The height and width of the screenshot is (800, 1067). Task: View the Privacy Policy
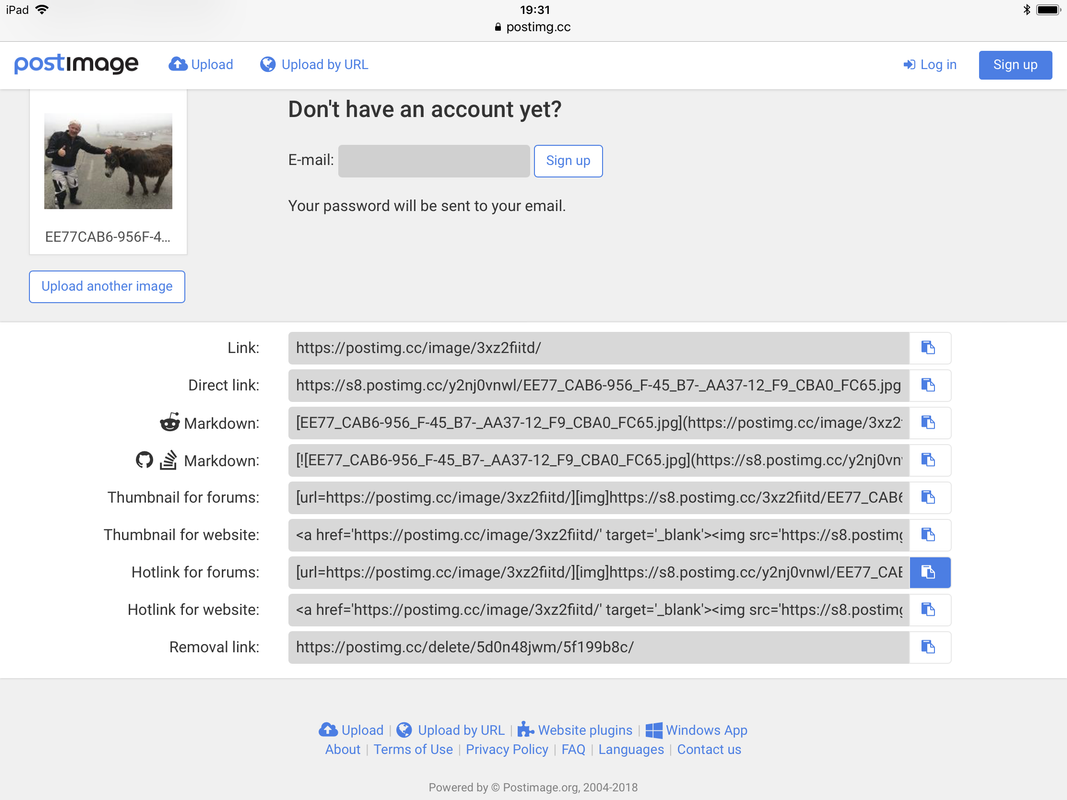[x=507, y=750]
